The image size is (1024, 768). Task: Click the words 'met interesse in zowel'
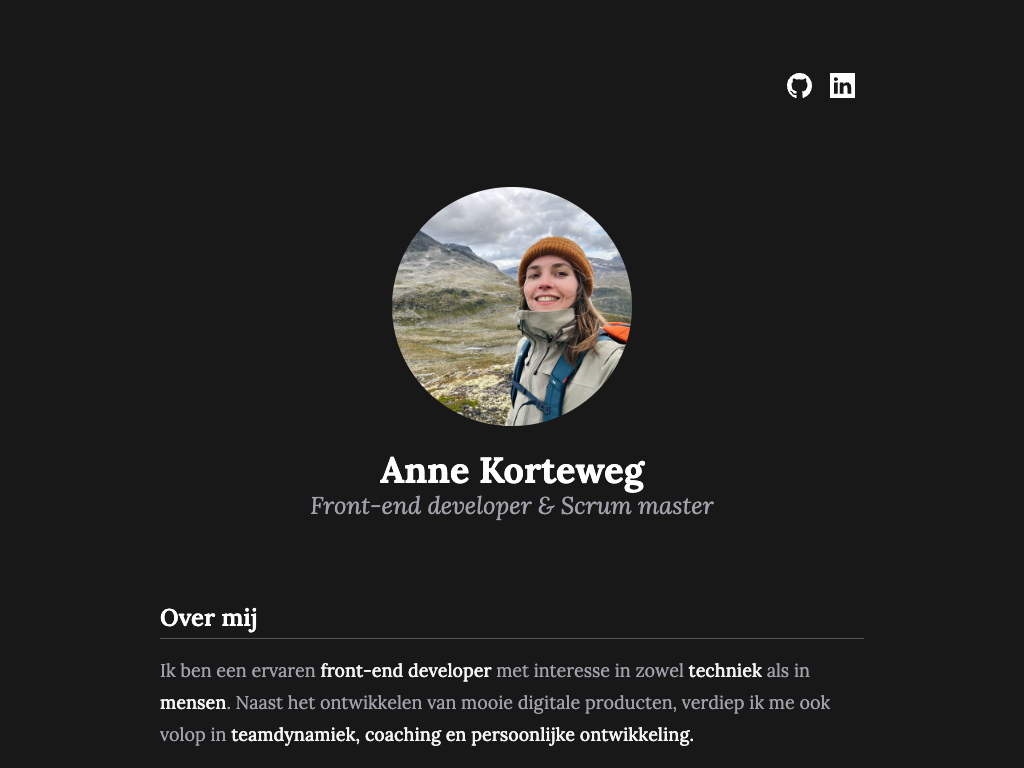(590, 671)
